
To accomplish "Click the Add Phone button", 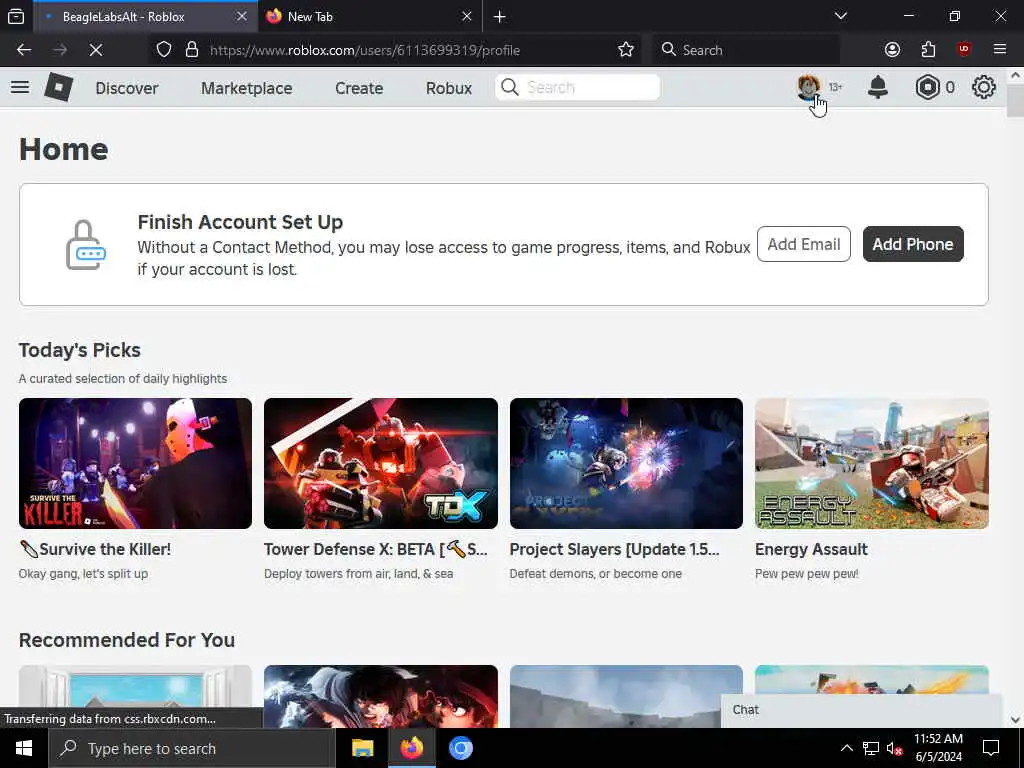I will point(913,244).
